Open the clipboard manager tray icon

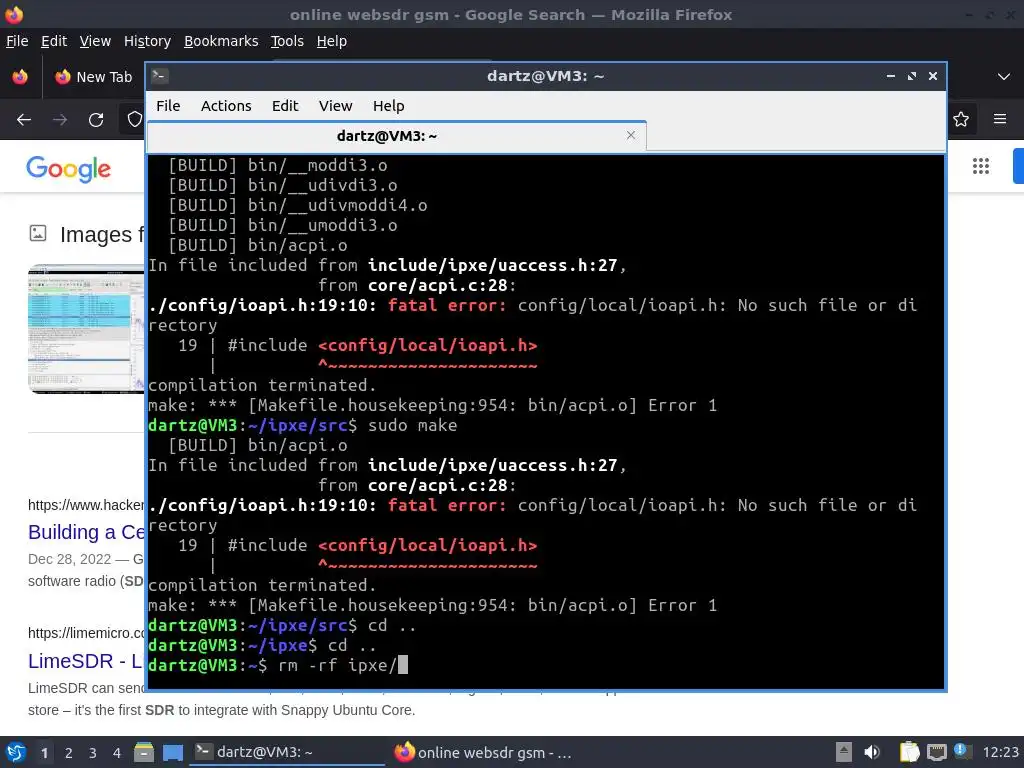pos(909,752)
